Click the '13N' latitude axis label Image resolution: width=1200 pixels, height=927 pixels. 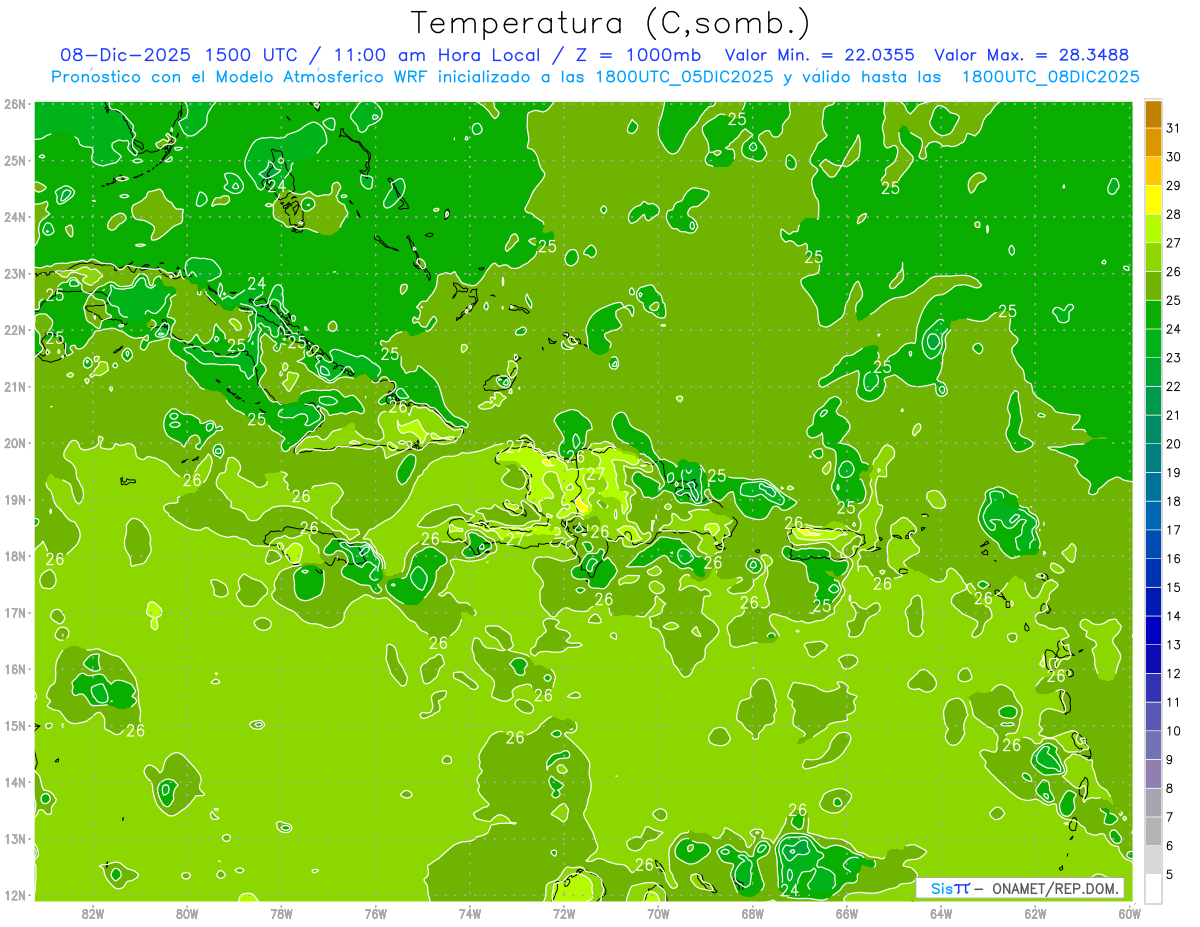coord(15,839)
